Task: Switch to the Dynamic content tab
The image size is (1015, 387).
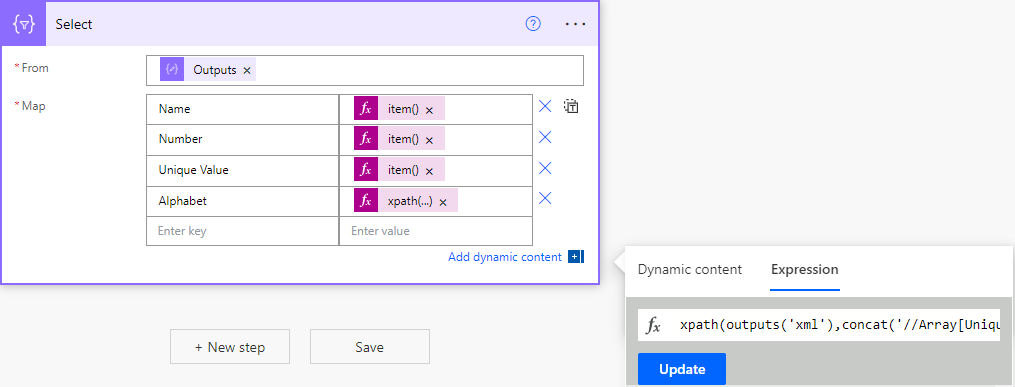Action: click(x=690, y=270)
